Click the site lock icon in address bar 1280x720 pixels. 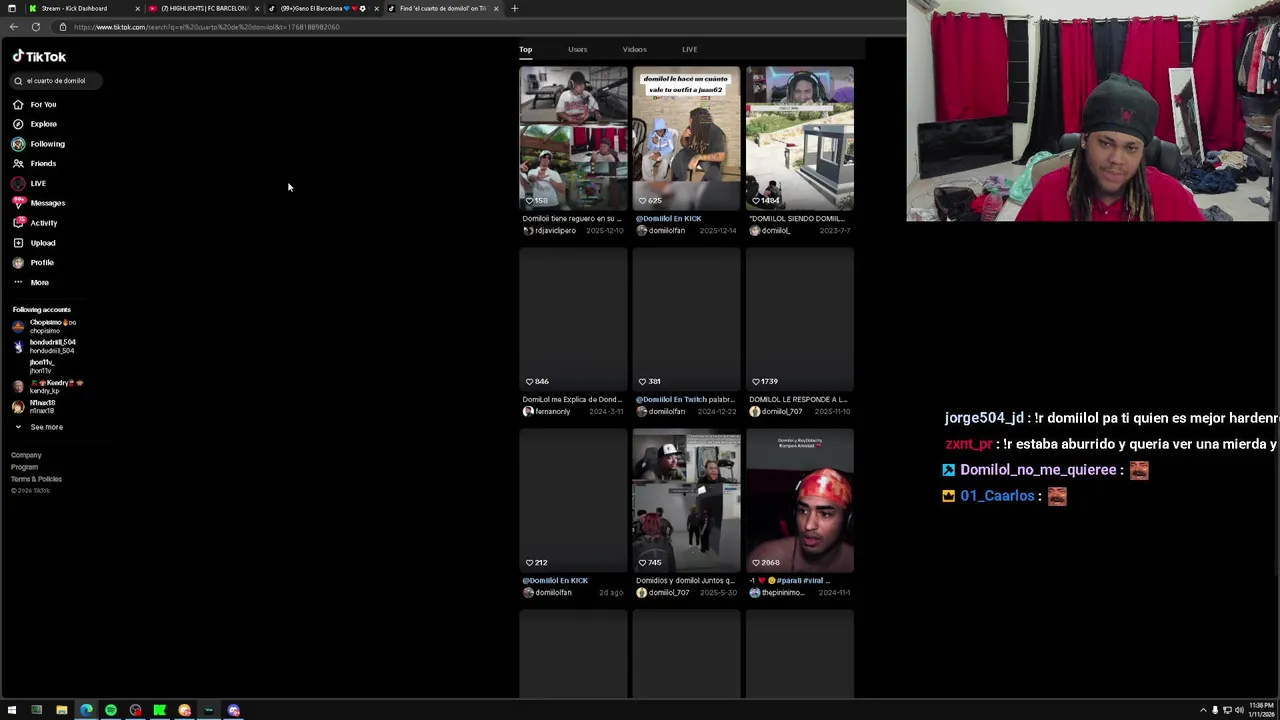tap(62, 27)
